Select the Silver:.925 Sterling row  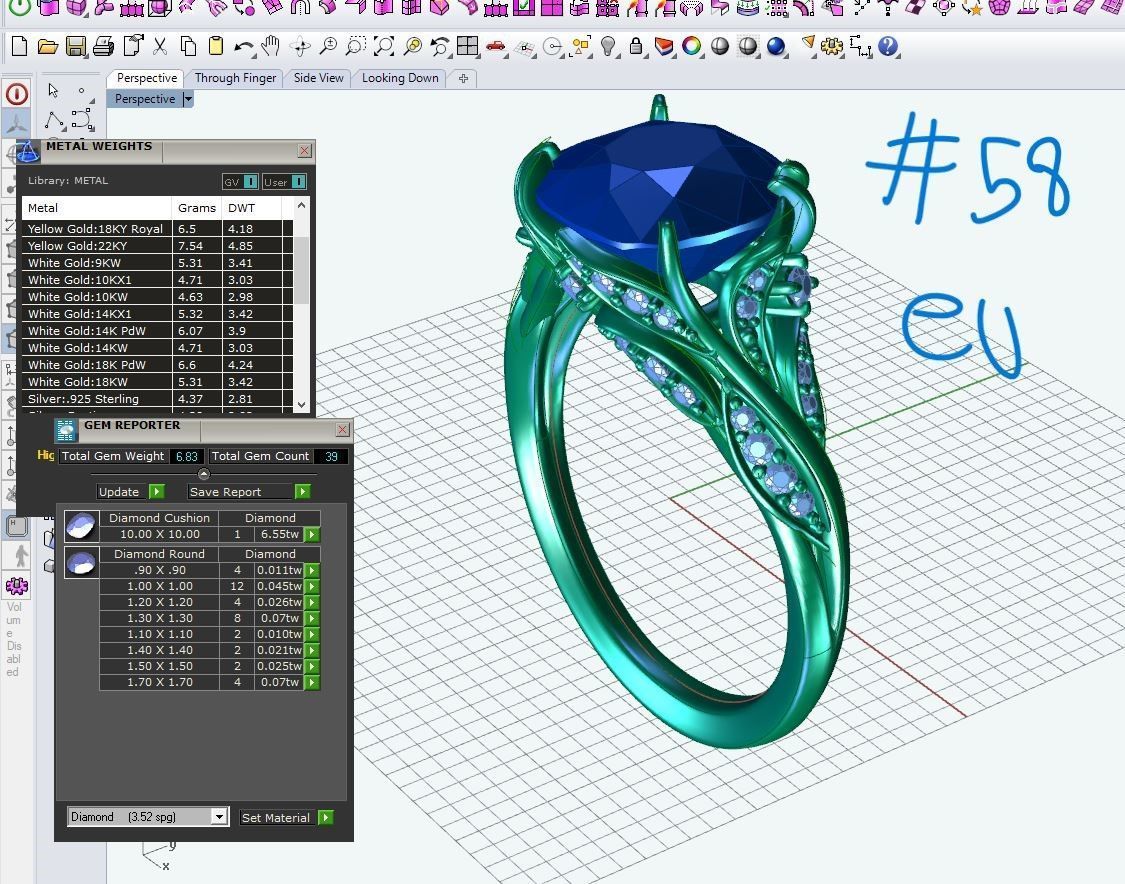(157, 399)
